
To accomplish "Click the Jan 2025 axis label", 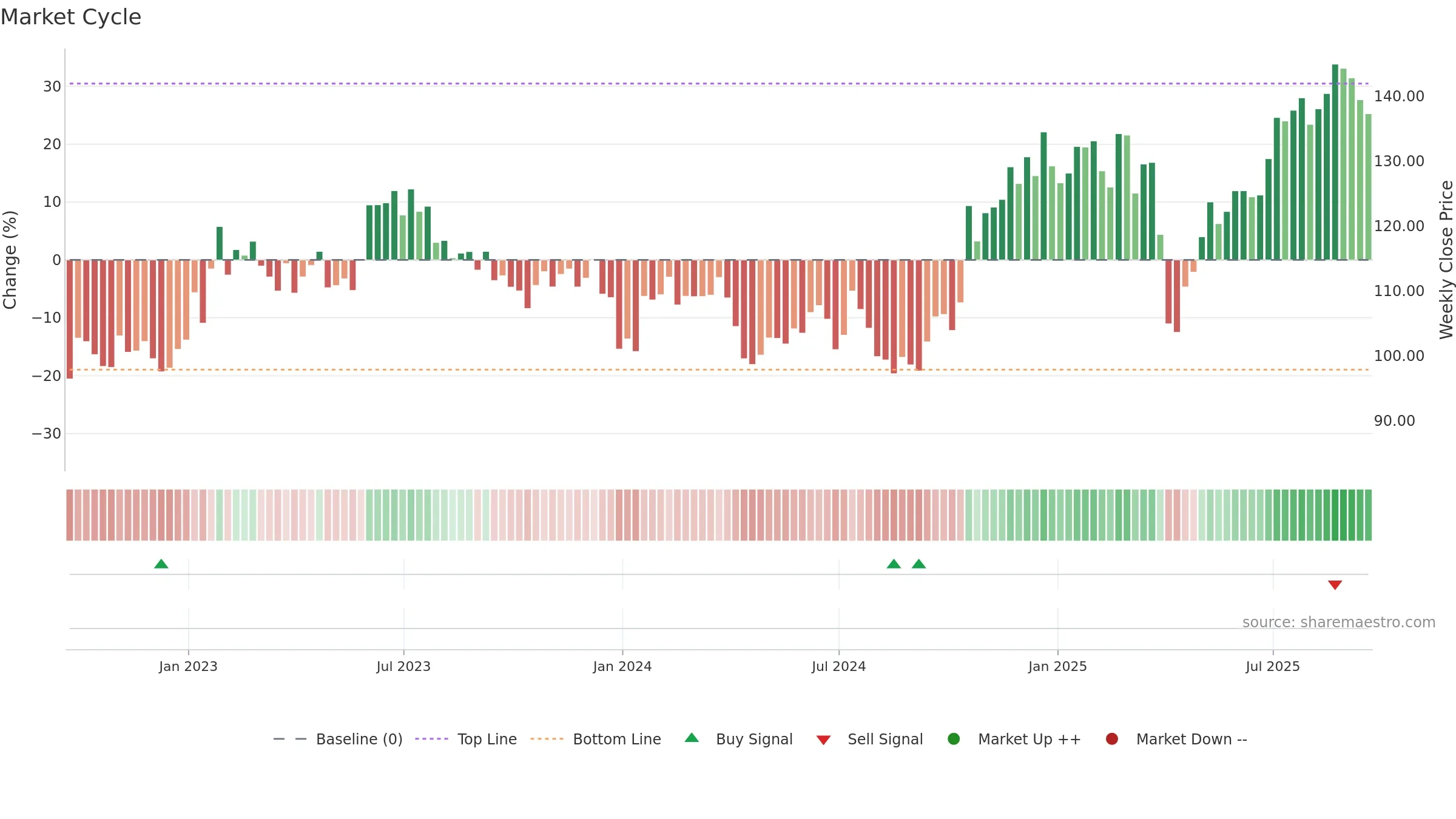I will pos(1057,666).
